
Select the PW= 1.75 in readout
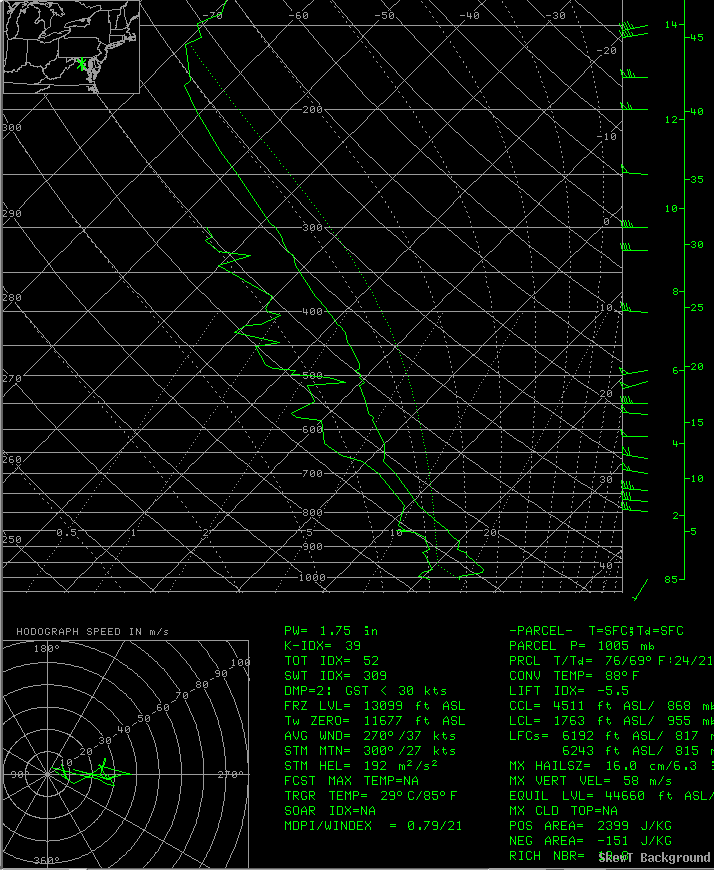tap(331, 631)
